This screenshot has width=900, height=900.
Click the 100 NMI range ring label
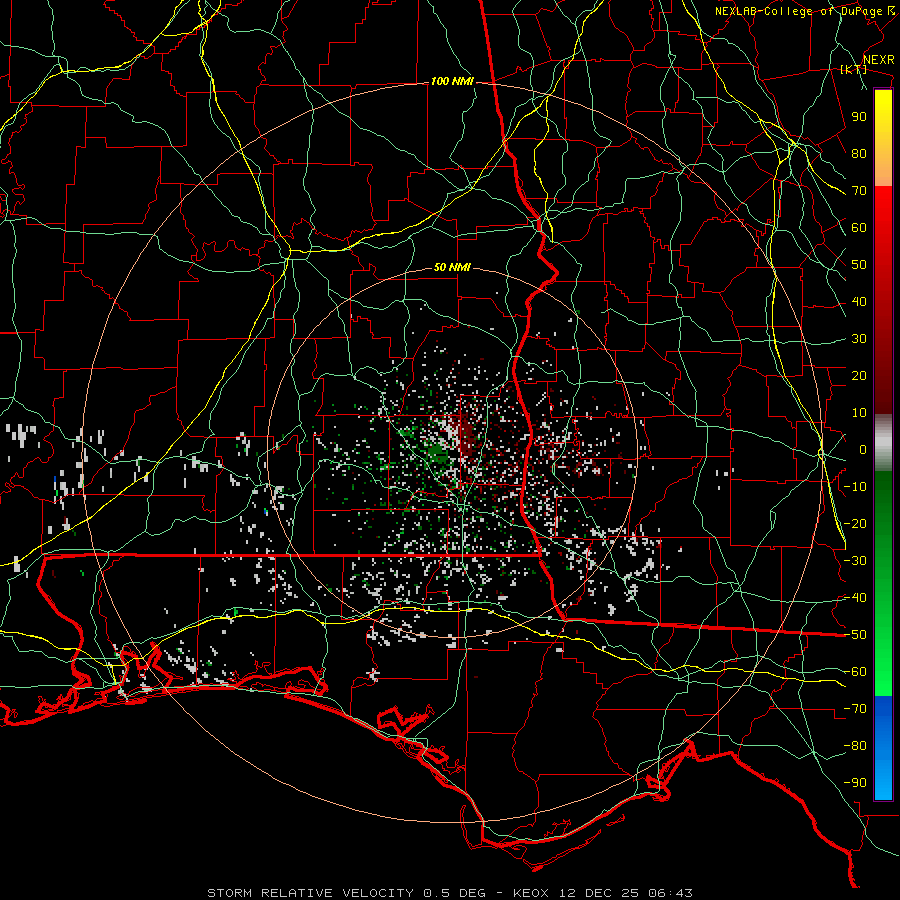452,82
